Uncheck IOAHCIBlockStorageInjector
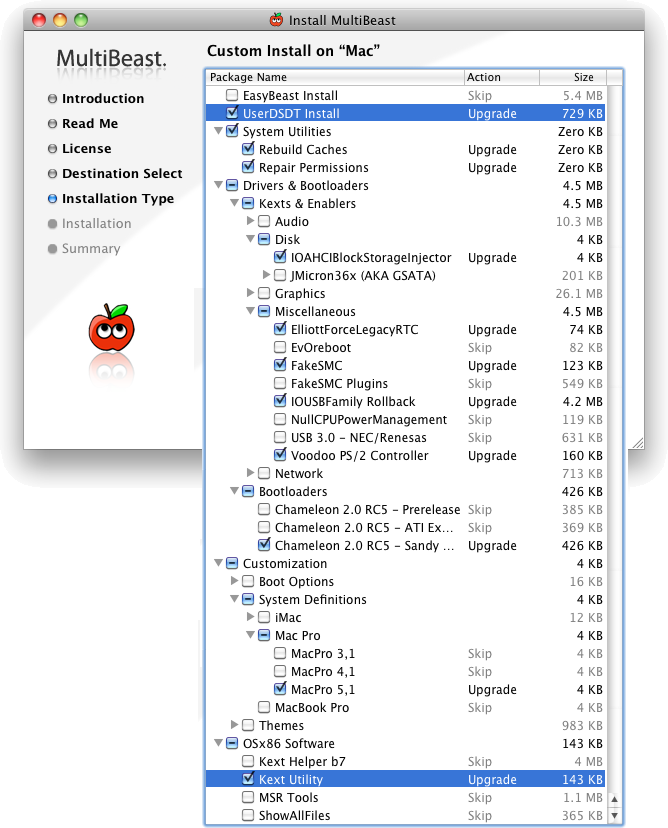 (x=280, y=257)
